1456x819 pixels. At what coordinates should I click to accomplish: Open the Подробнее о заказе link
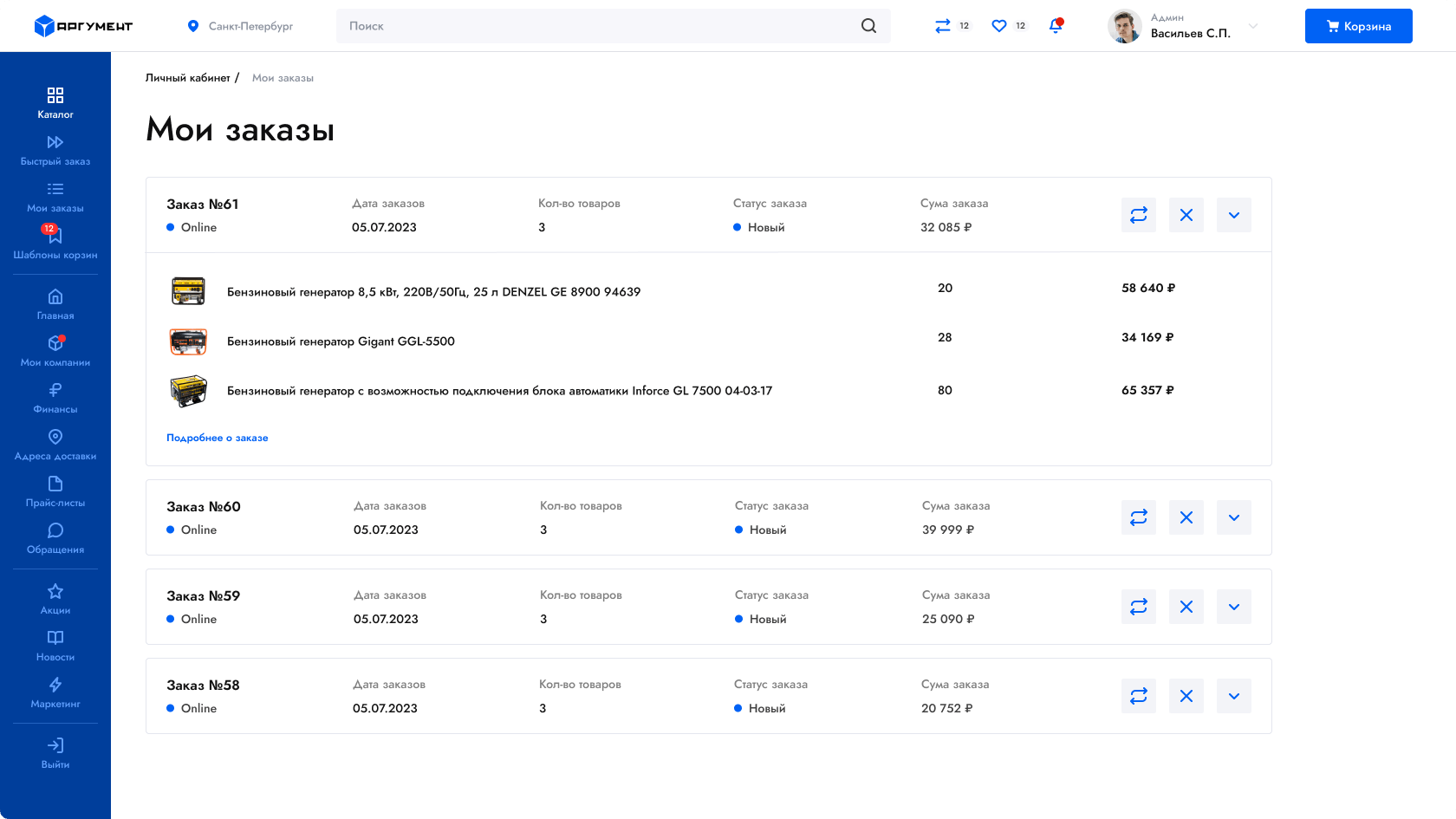point(218,438)
